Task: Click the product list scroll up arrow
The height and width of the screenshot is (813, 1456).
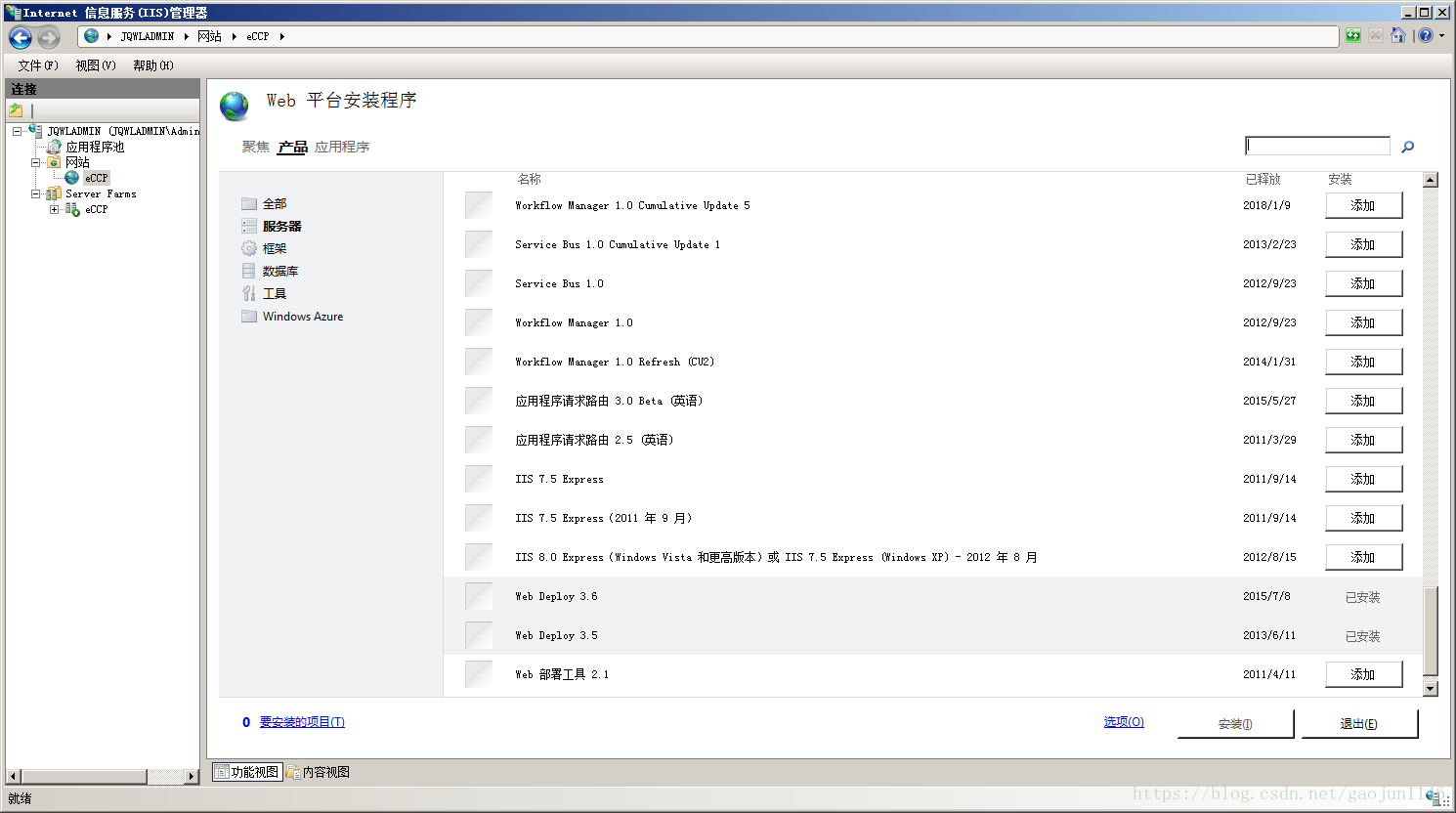Action: click(x=1431, y=180)
